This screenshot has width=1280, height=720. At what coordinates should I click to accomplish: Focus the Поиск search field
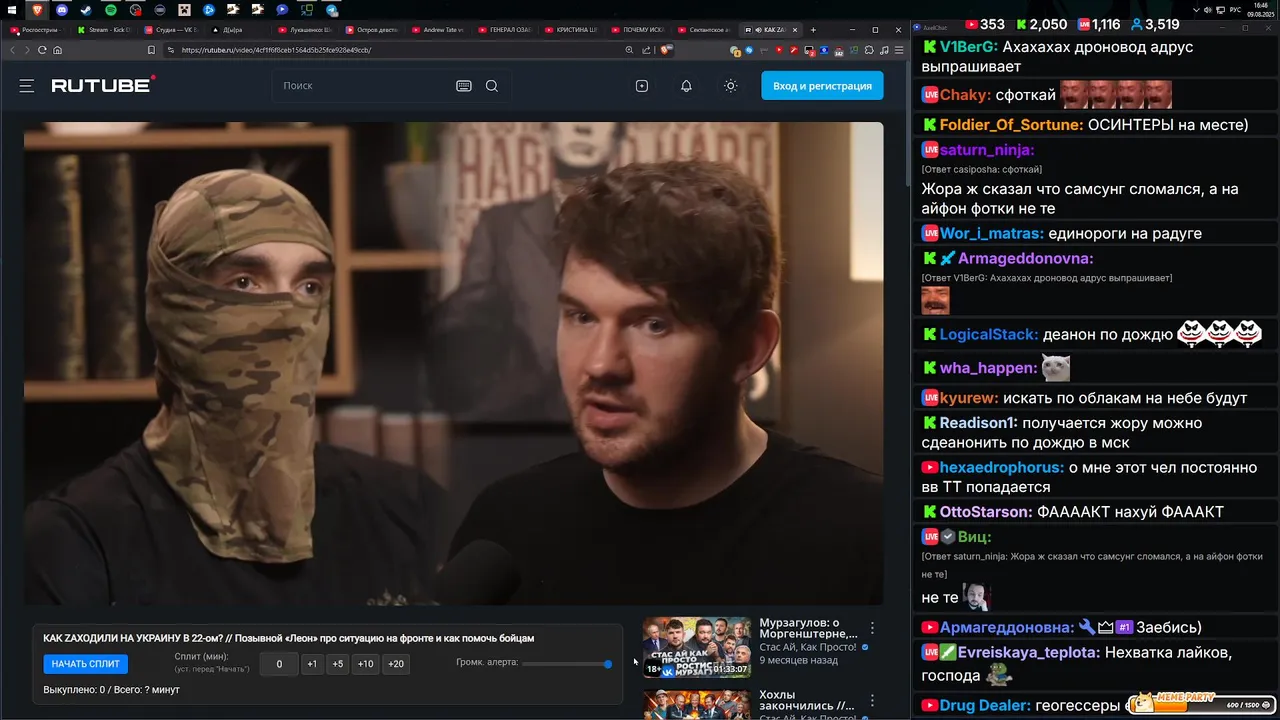pyautogui.click(x=363, y=86)
